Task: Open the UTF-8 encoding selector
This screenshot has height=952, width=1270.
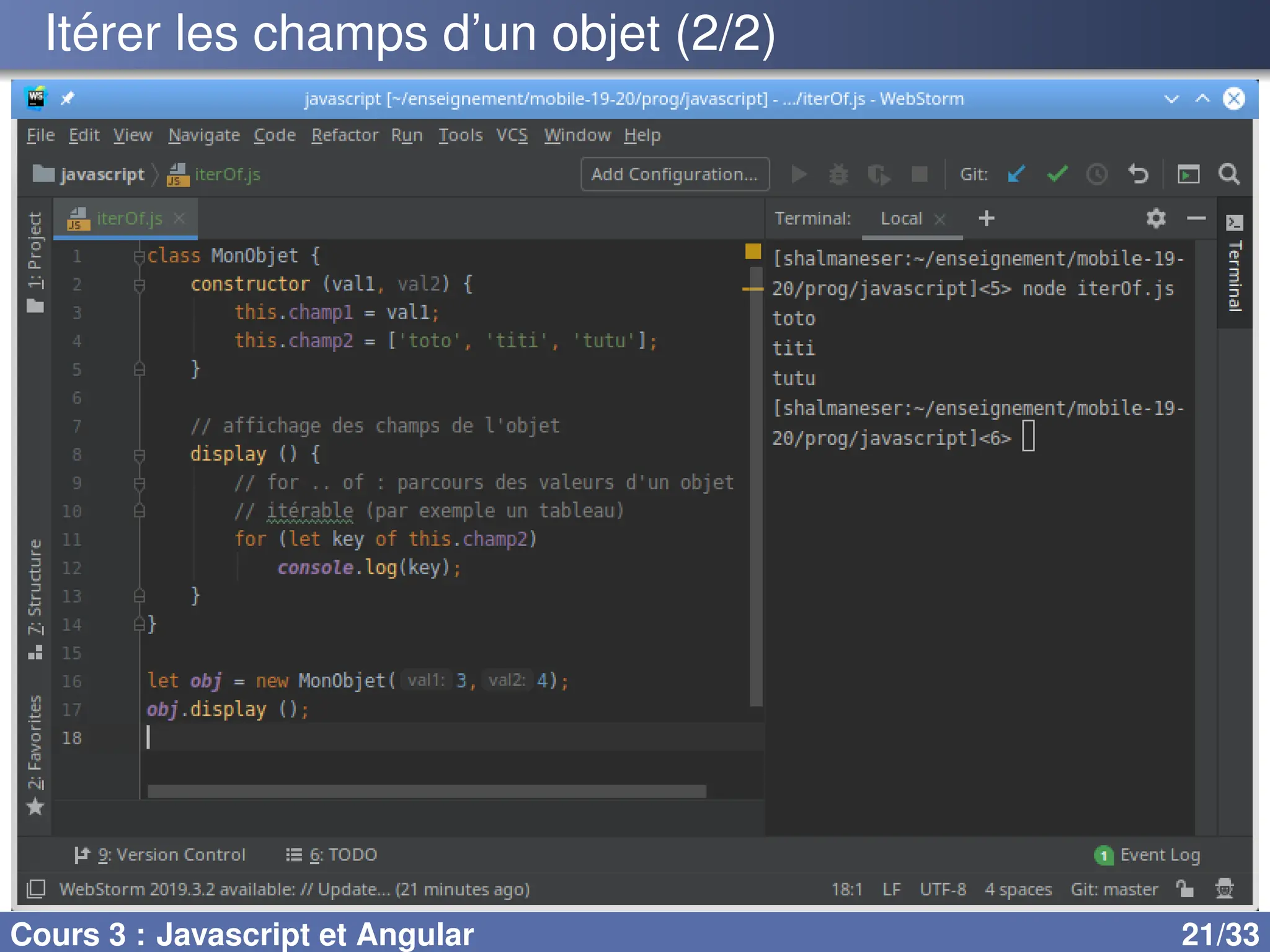Action: [943, 889]
